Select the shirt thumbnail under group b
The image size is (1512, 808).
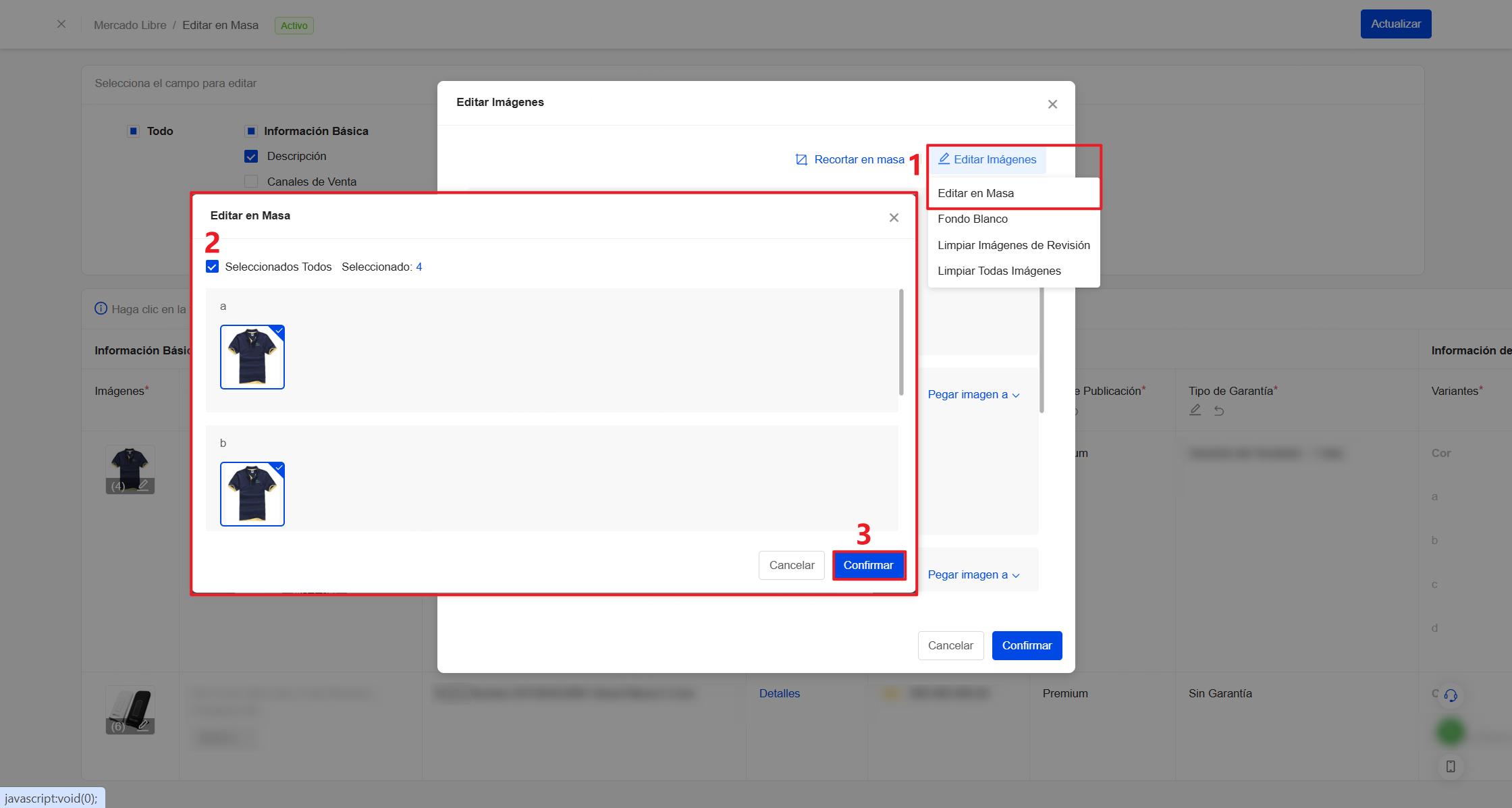coord(252,493)
